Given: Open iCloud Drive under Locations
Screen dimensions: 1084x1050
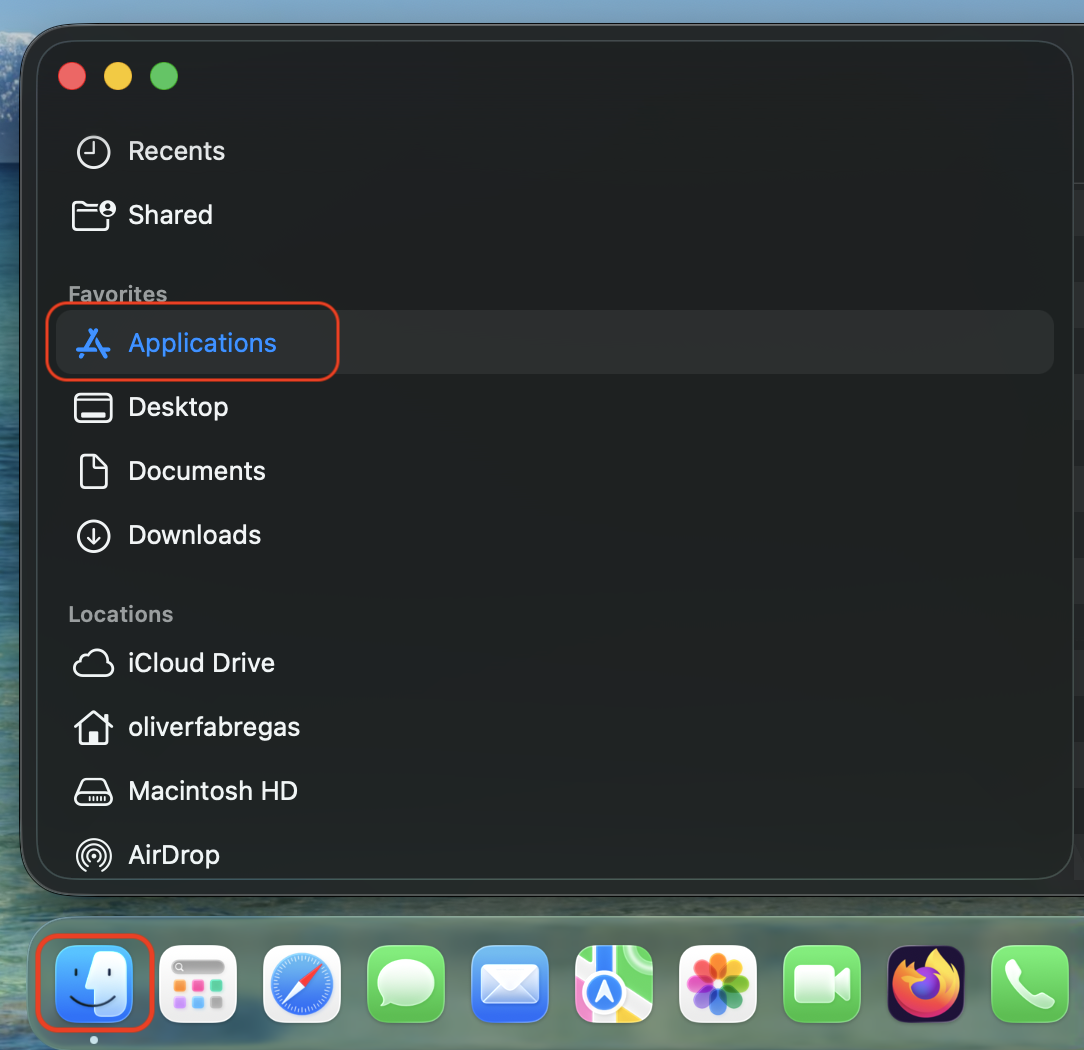Looking at the screenshot, I should click(x=201, y=663).
